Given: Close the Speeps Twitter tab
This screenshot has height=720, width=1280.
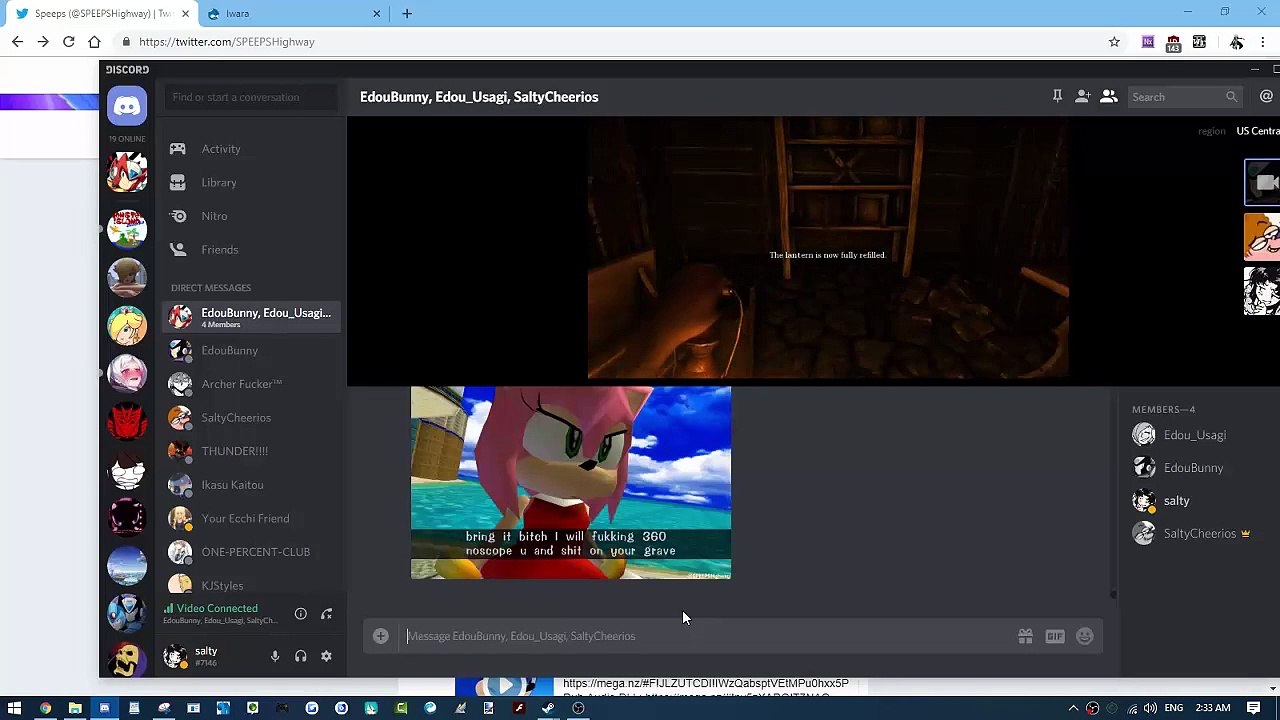Looking at the screenshot, I should (185, 14).
